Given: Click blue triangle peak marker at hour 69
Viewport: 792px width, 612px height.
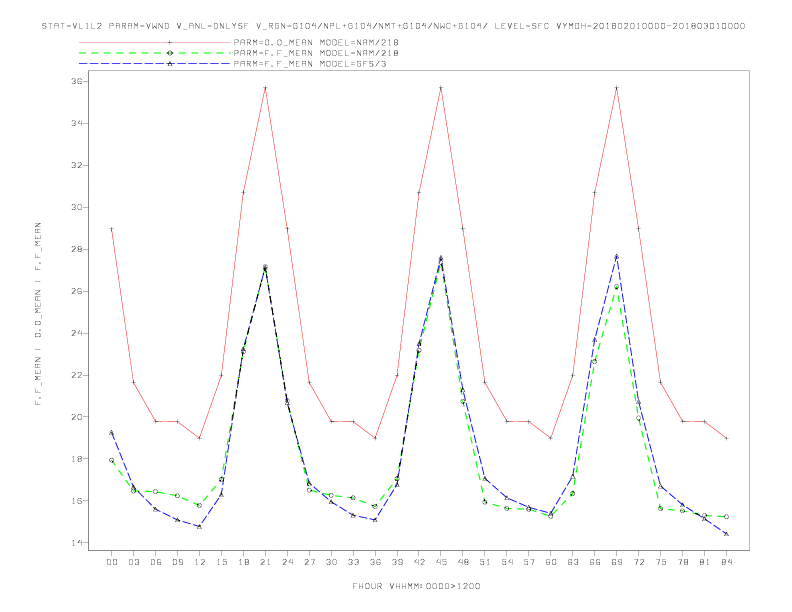Looking at the screenshot, I should (x=617, y=257).
